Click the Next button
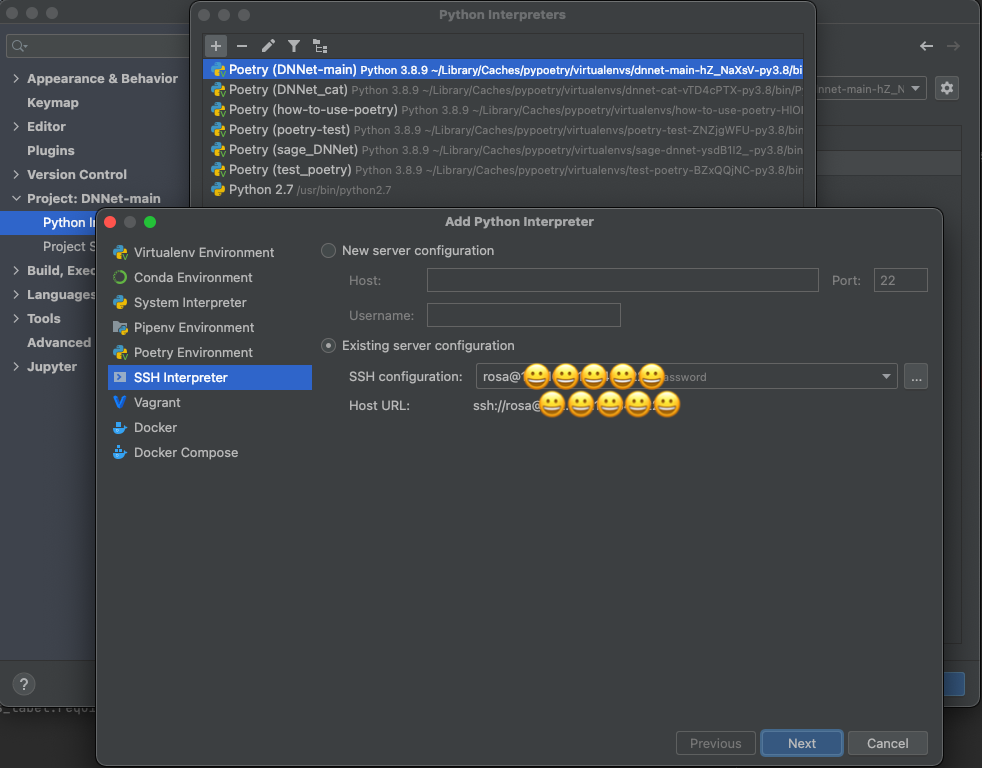 pos(802,744)
